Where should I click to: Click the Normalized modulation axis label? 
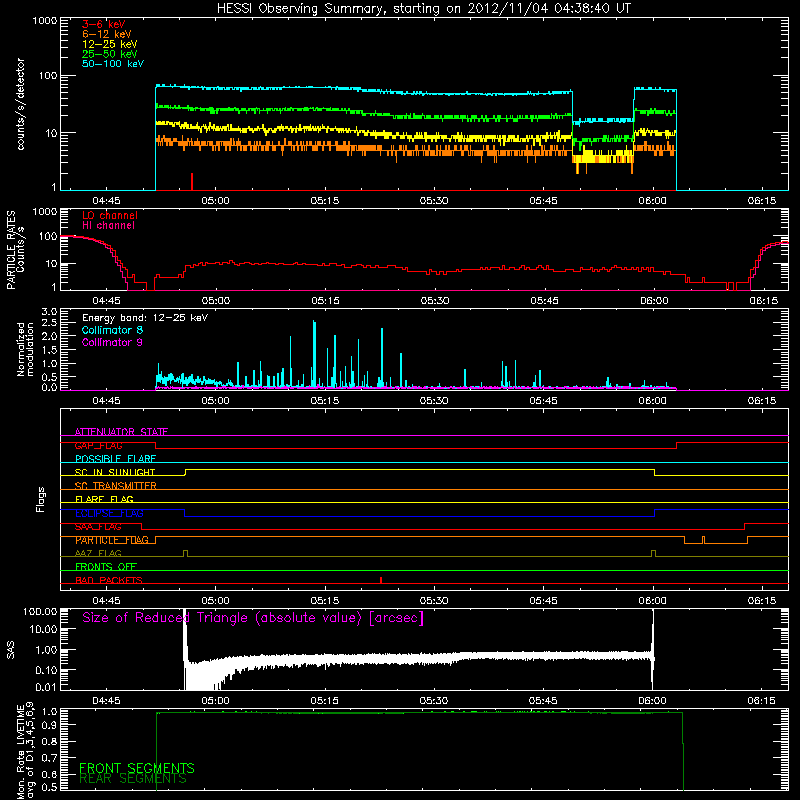25,349
